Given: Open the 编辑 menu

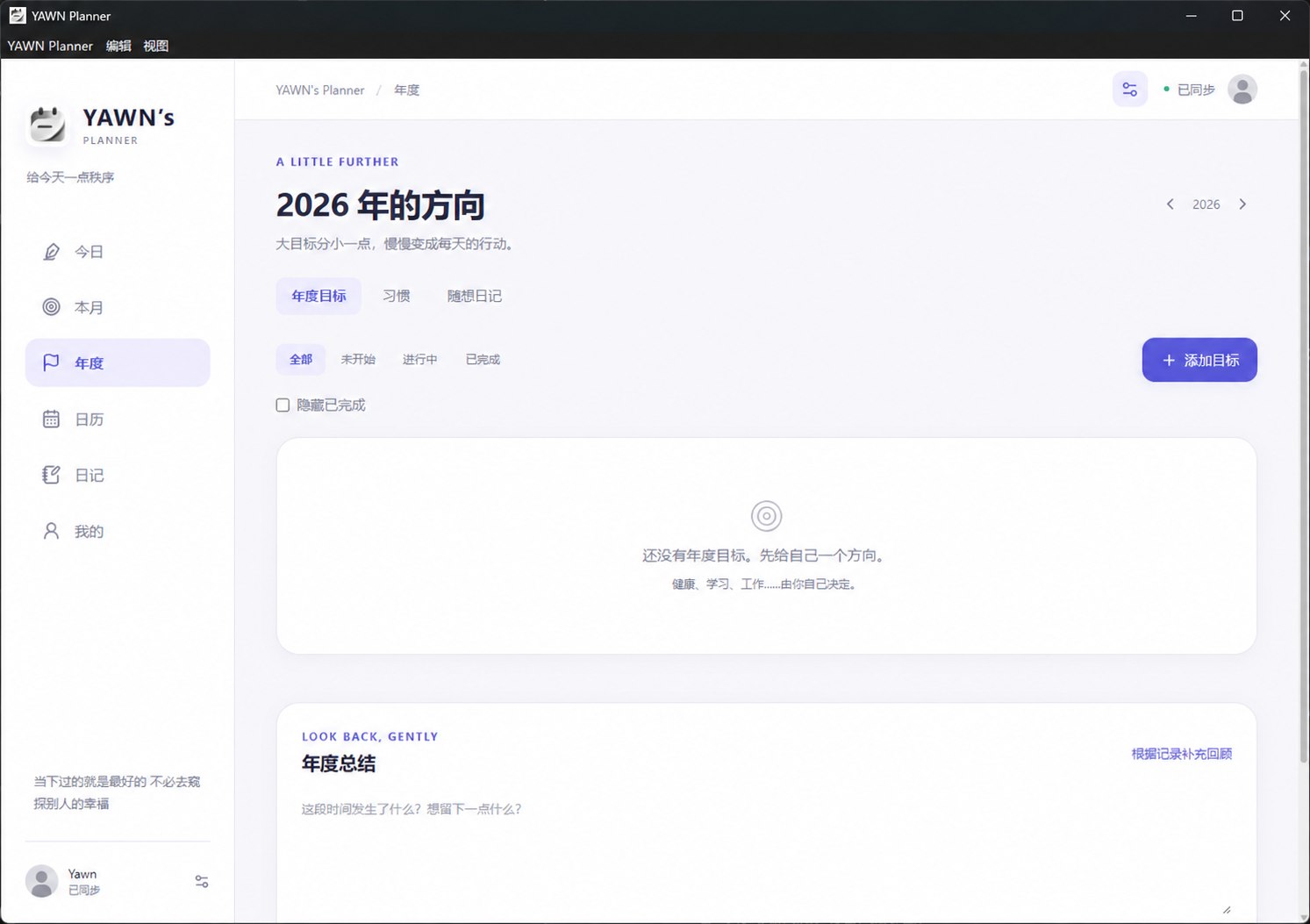Looking at the screenshot, I should 118,46.
